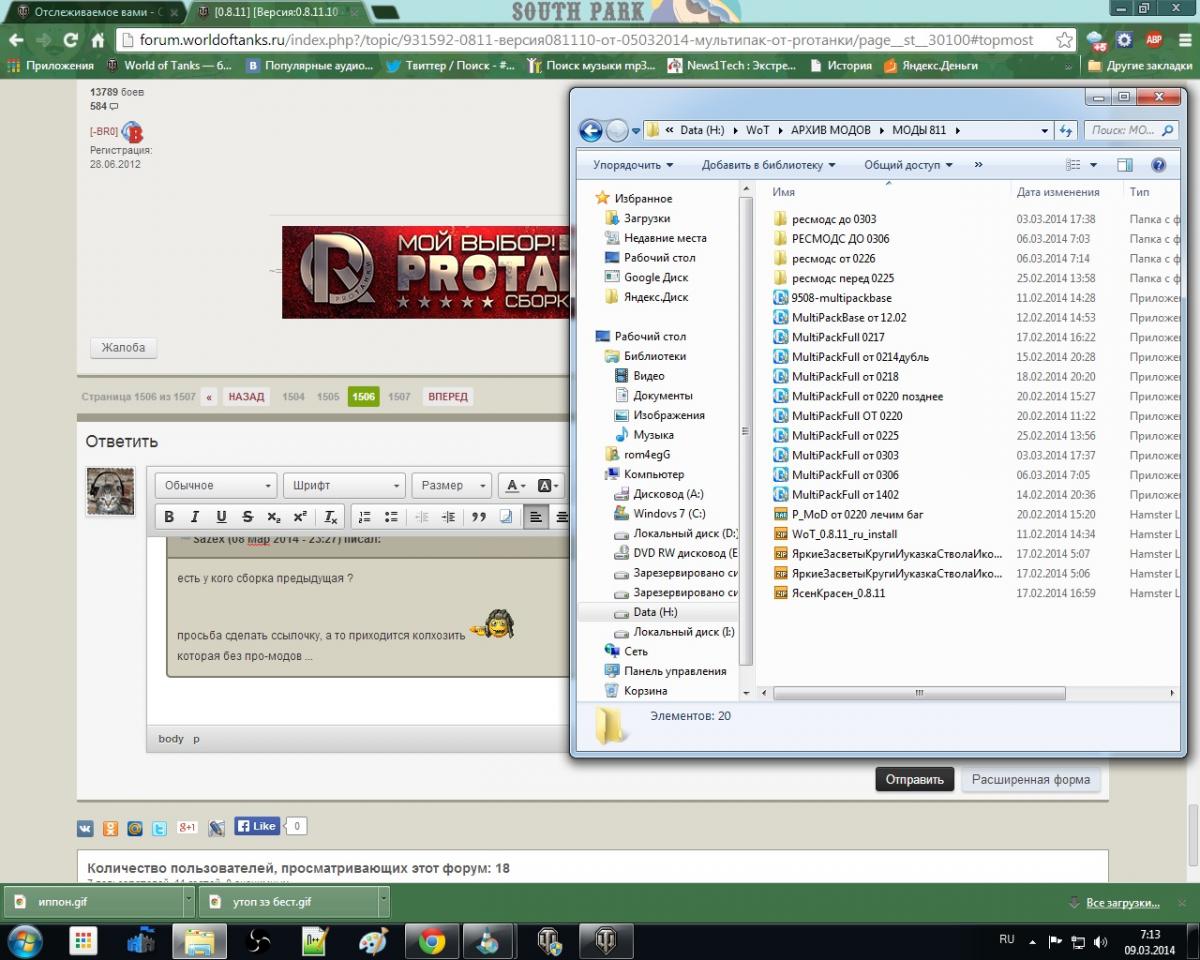The height and width of the screenshot is (960, 1200).
Task: Click the Explorer back arrow button
Action: tap(591, 130)
